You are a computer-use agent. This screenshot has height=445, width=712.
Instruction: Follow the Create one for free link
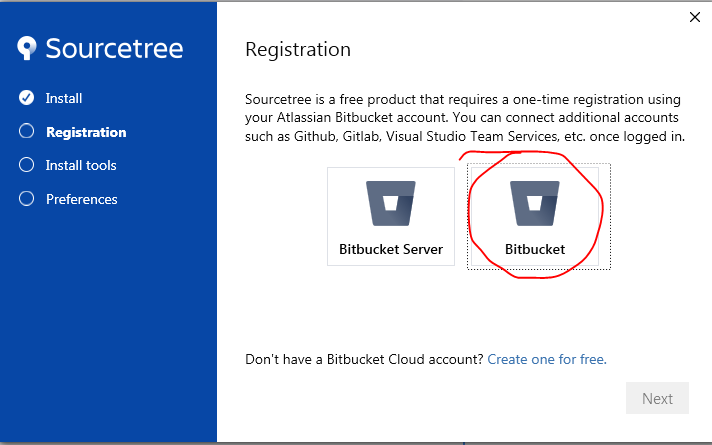(547, 360)
